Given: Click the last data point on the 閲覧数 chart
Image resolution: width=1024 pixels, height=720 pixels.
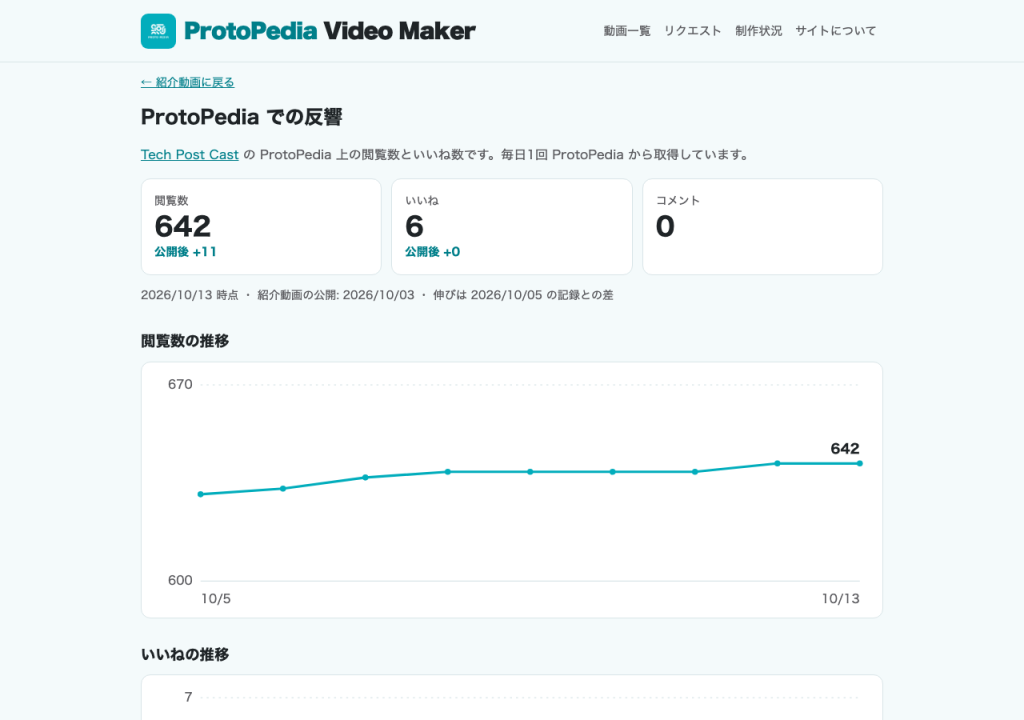Looking at the screenshot, I should point(859,463).
